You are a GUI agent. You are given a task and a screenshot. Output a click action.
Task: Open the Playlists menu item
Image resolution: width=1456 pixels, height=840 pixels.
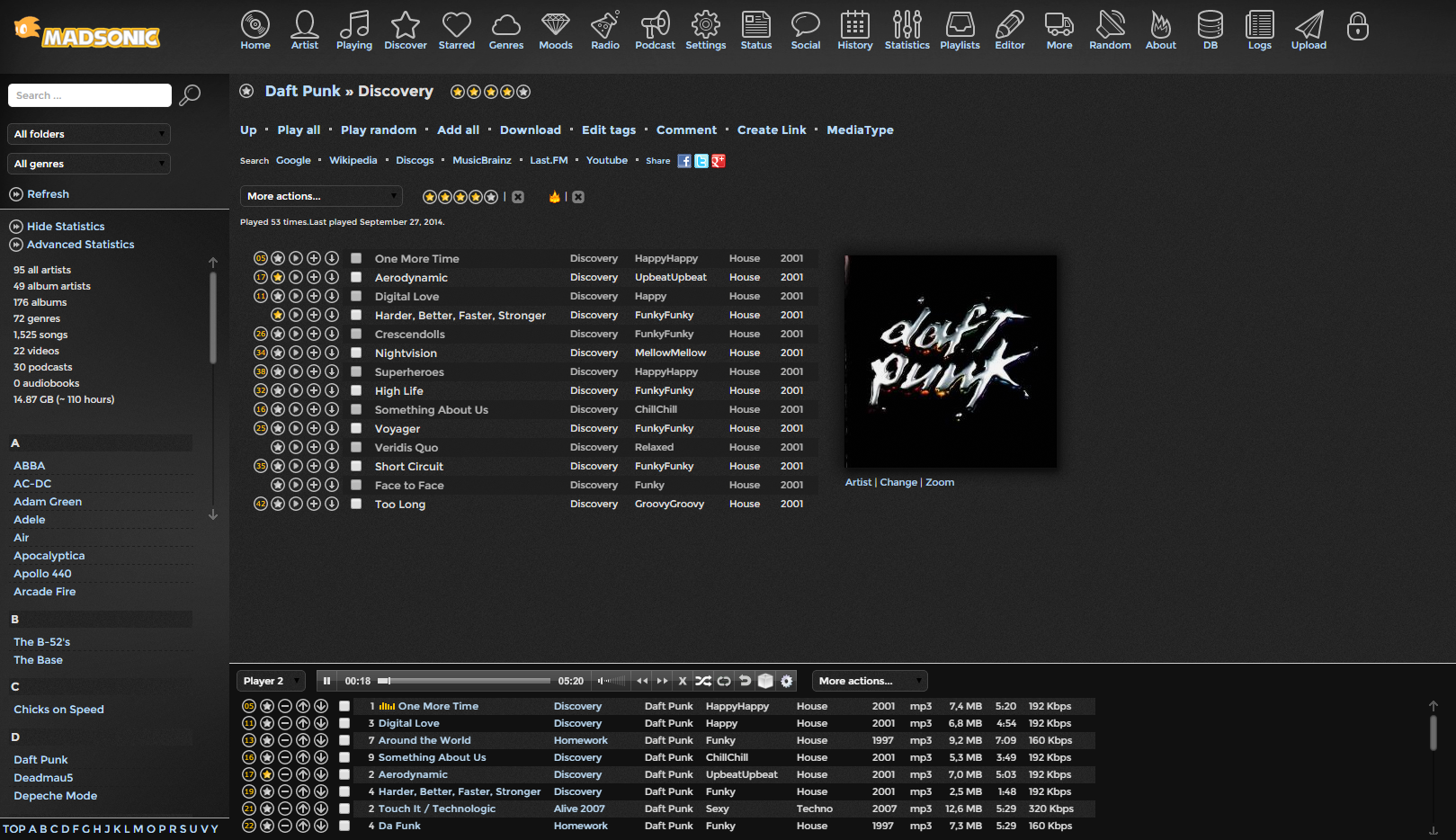[960, 30]
